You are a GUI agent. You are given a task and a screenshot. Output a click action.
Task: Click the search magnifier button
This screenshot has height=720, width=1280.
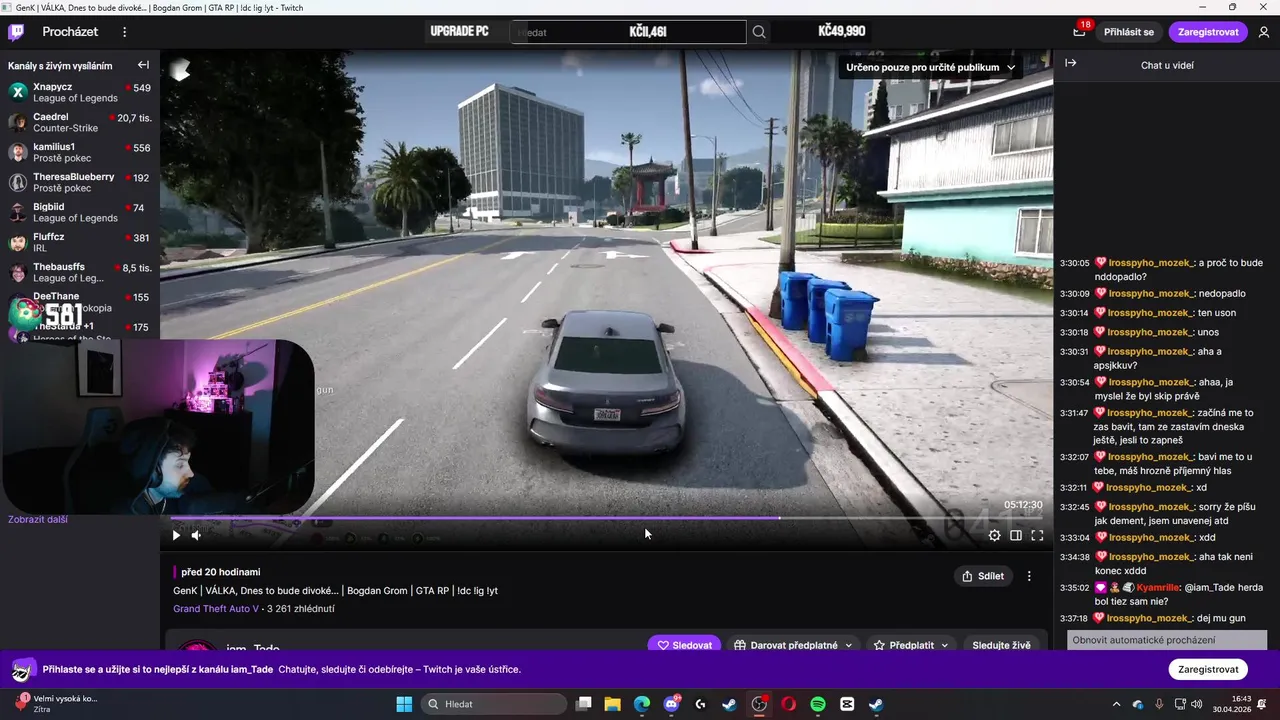pyautogui.click(x=759, y=32)
